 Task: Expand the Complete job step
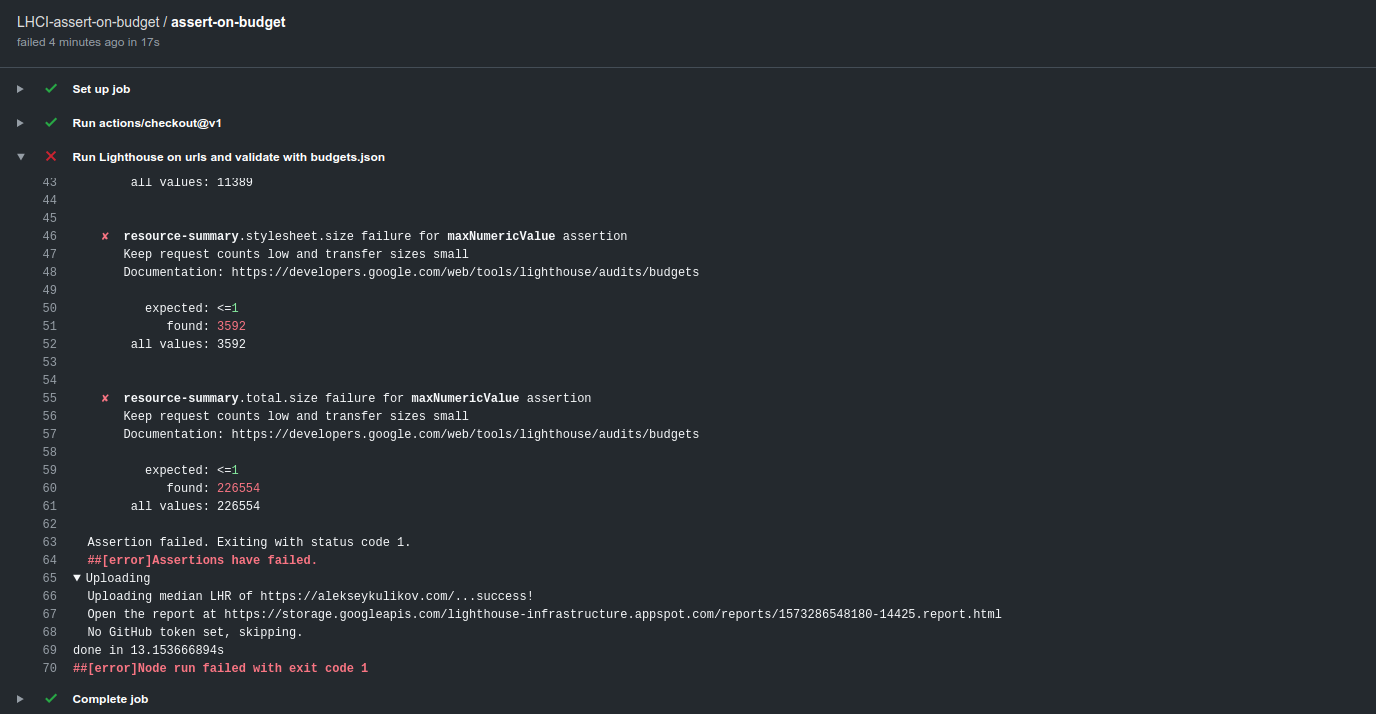tap(20, 699)
